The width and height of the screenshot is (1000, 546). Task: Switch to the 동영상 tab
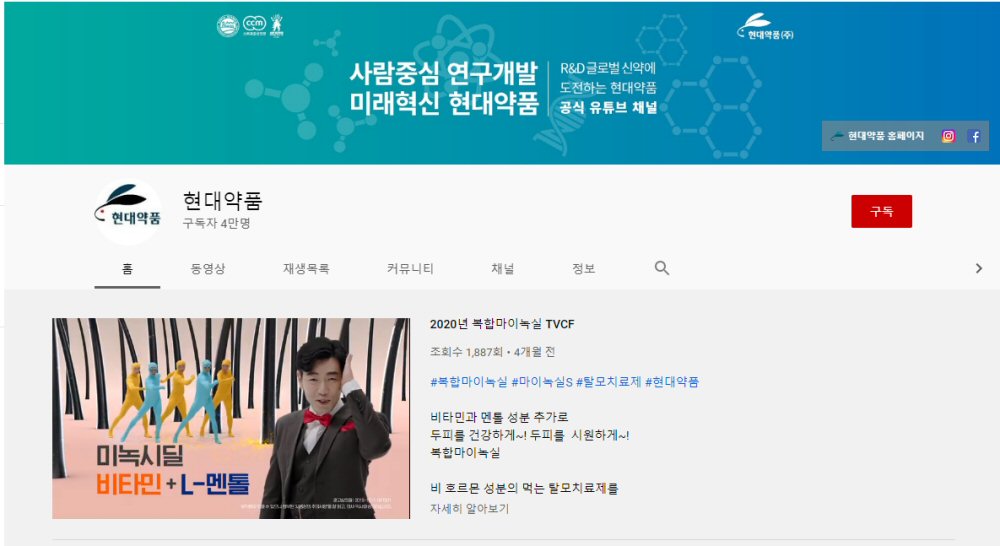point(208,269)
